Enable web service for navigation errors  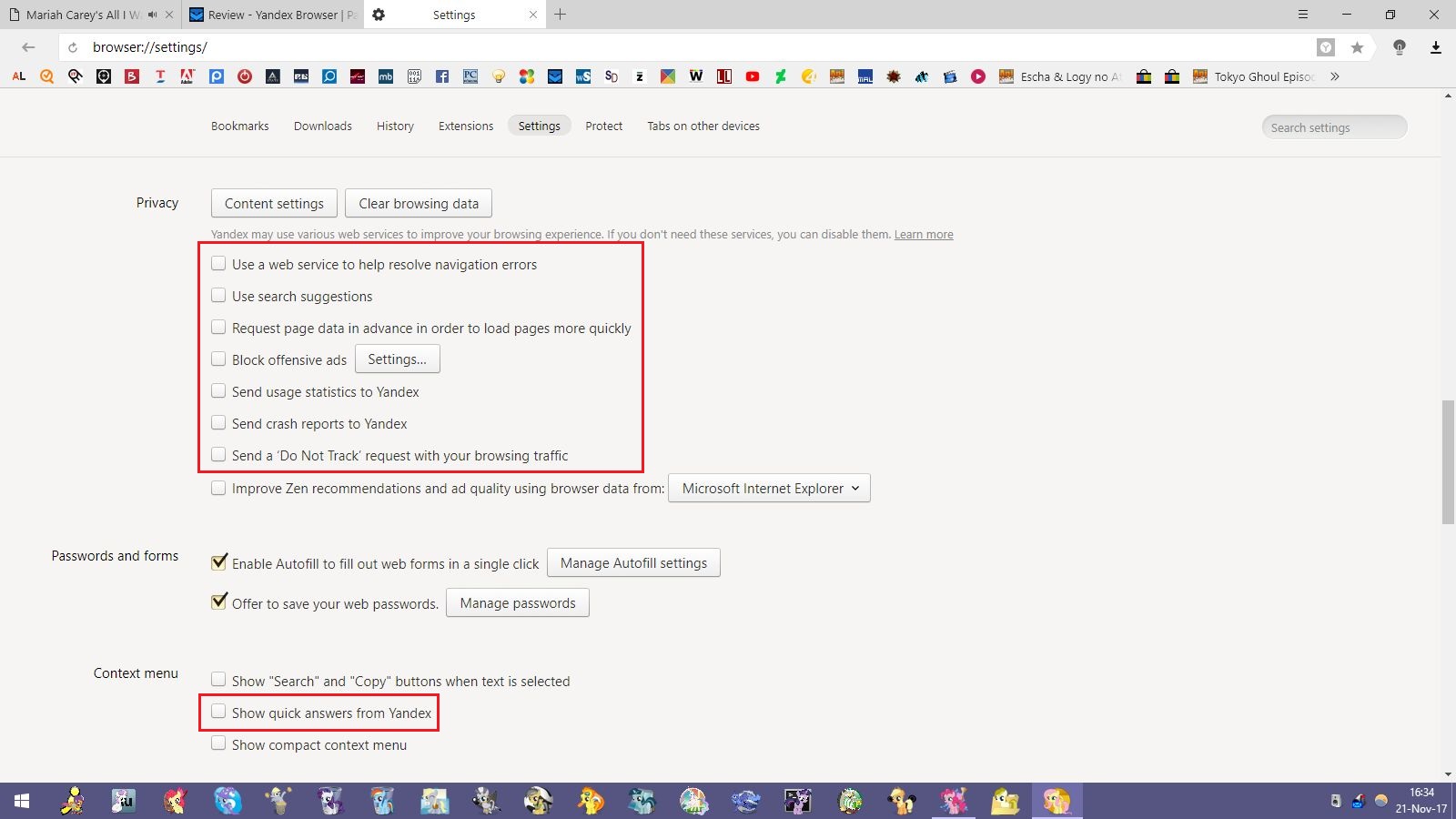[x=218, y=264]
